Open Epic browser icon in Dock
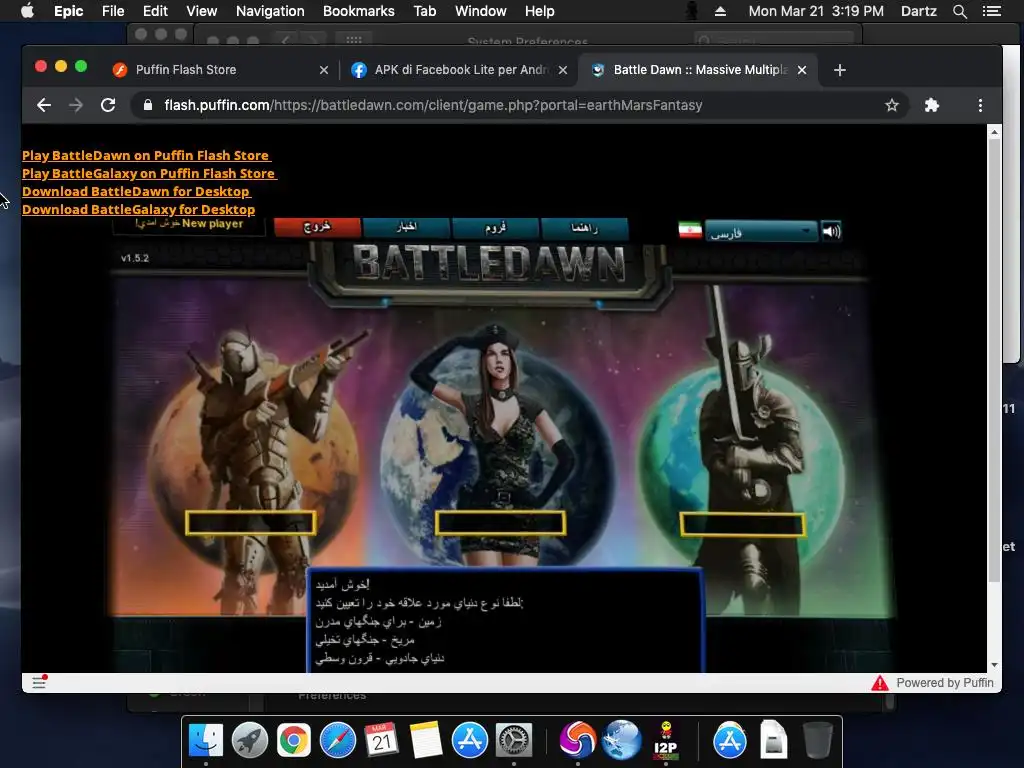 point(577,741)
